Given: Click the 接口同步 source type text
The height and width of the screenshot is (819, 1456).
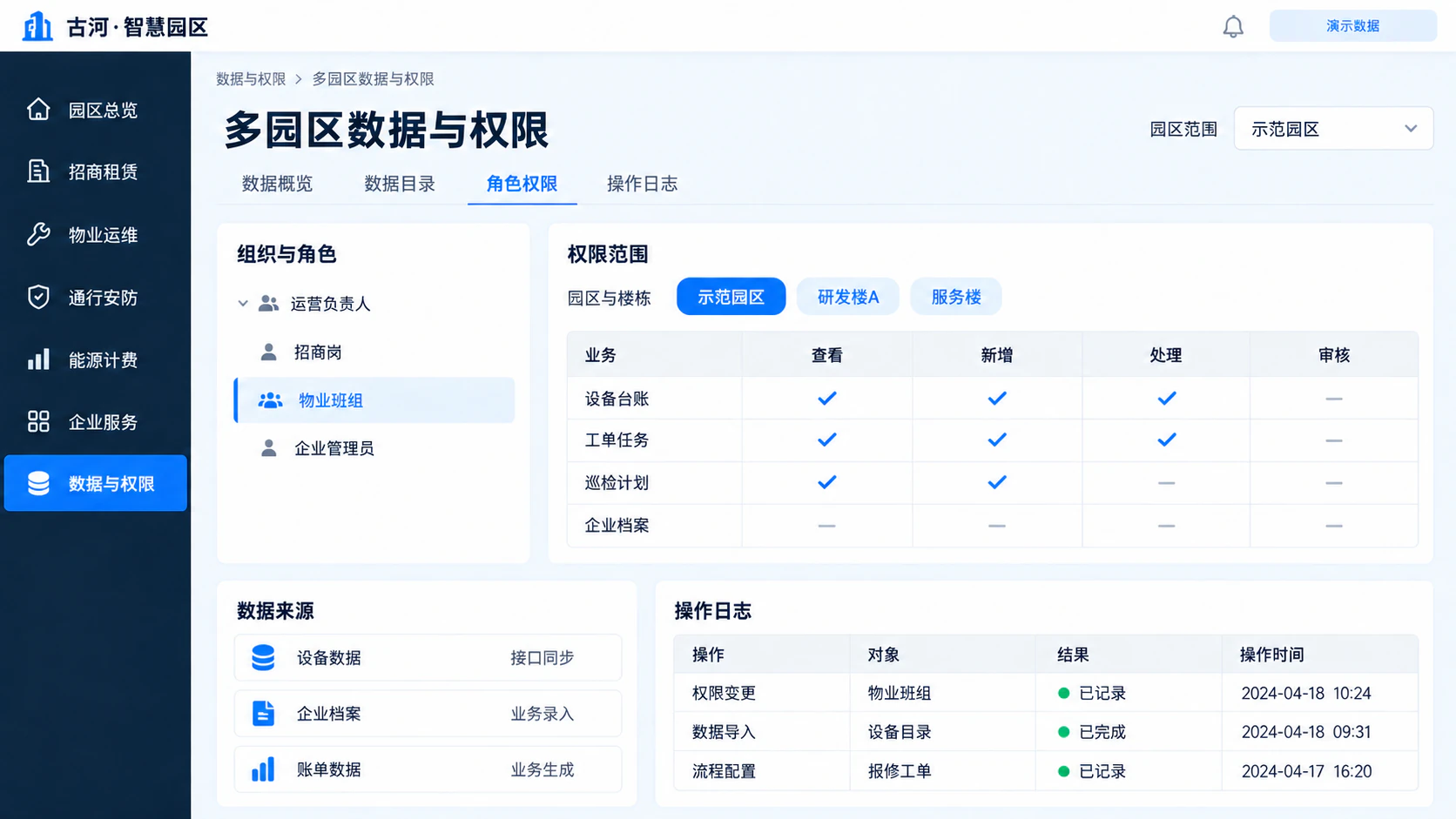Looking at the screenshot, I should pyautogui.click(x=542, y=658).
